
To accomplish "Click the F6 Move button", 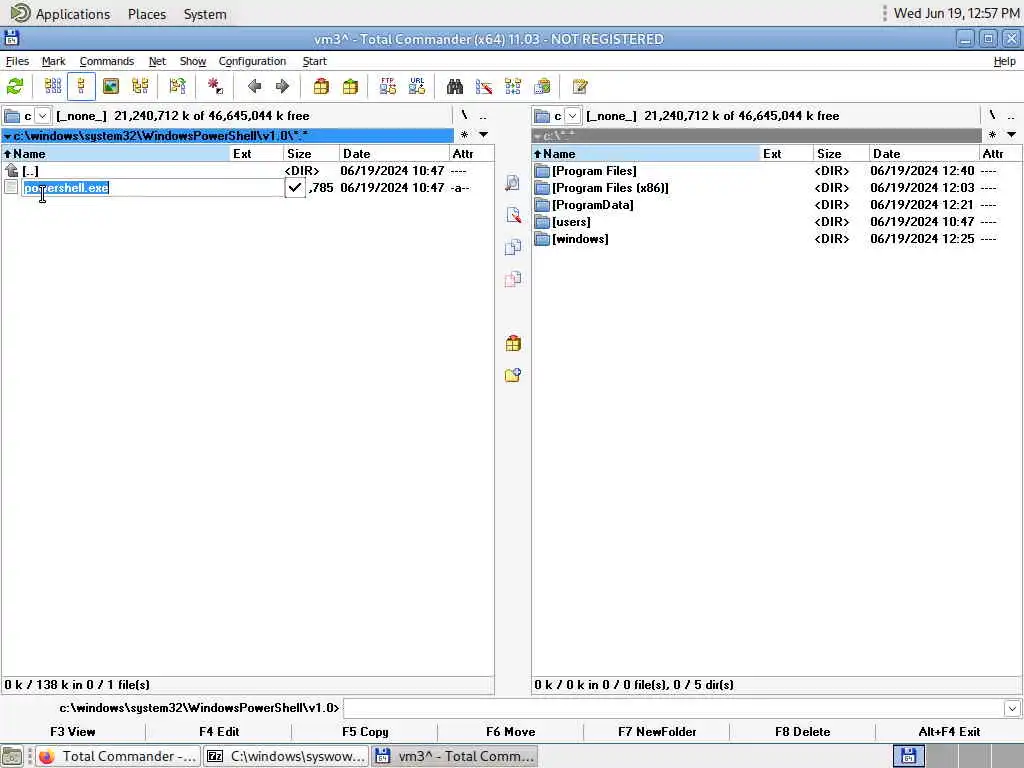I will (x=511, y=731).
